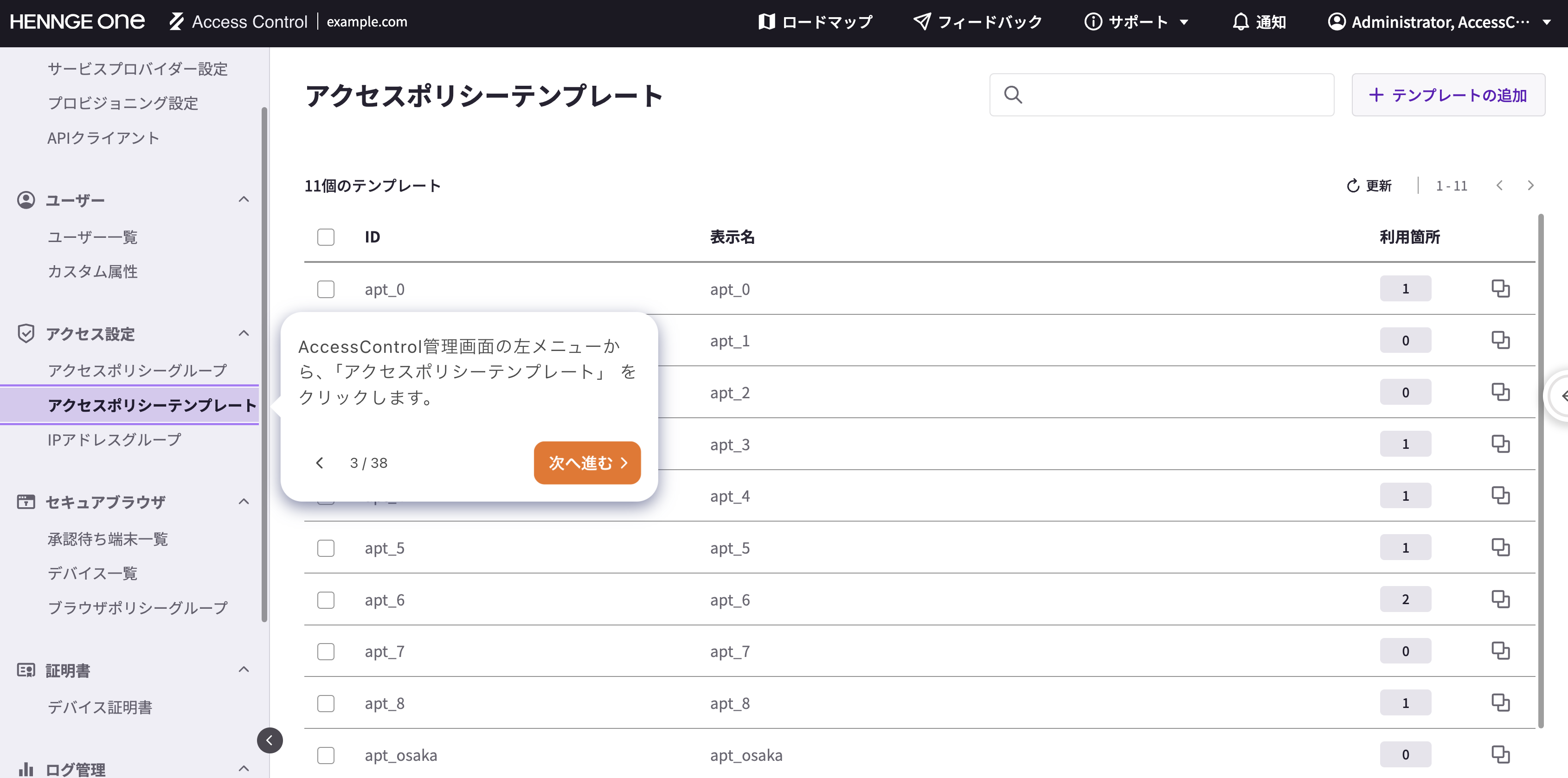The image size is (1568, 778).
Task: Open the サポート dropdown
Action: pos(1136,22)
